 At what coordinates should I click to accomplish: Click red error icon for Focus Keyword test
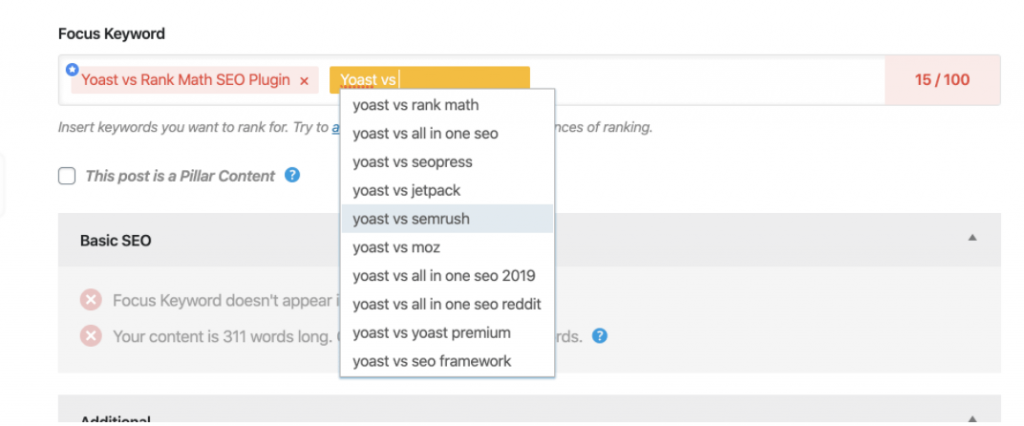[91, 300]
